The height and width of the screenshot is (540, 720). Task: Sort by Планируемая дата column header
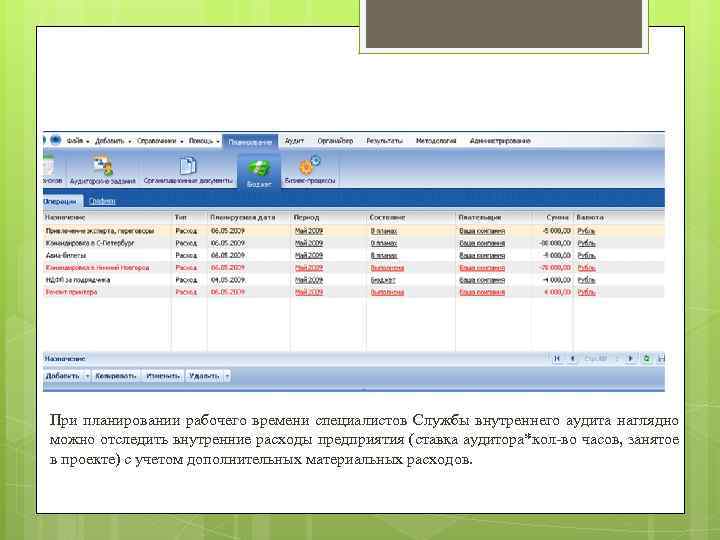[248, 217]
